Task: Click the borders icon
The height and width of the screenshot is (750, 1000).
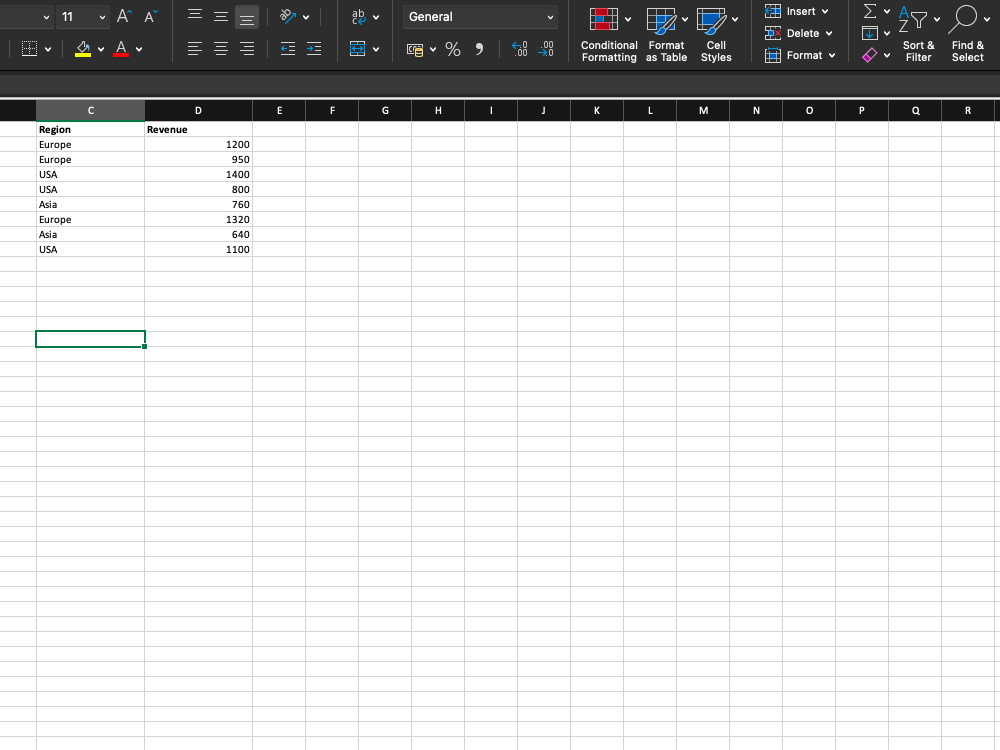Action: pyautogui.click(x=29, y=48)
